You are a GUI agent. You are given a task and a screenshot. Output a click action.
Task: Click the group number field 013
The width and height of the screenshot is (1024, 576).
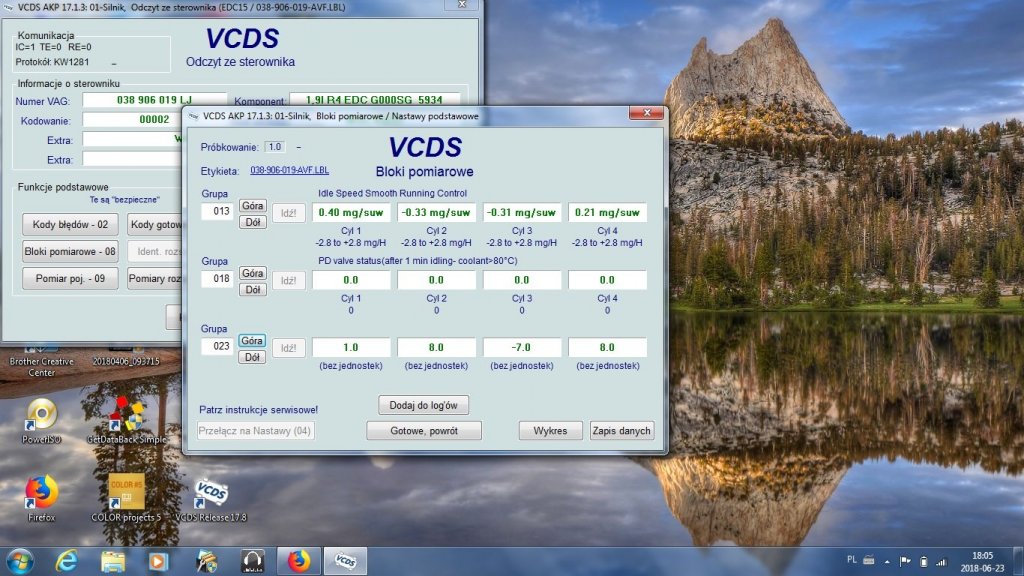217,212
